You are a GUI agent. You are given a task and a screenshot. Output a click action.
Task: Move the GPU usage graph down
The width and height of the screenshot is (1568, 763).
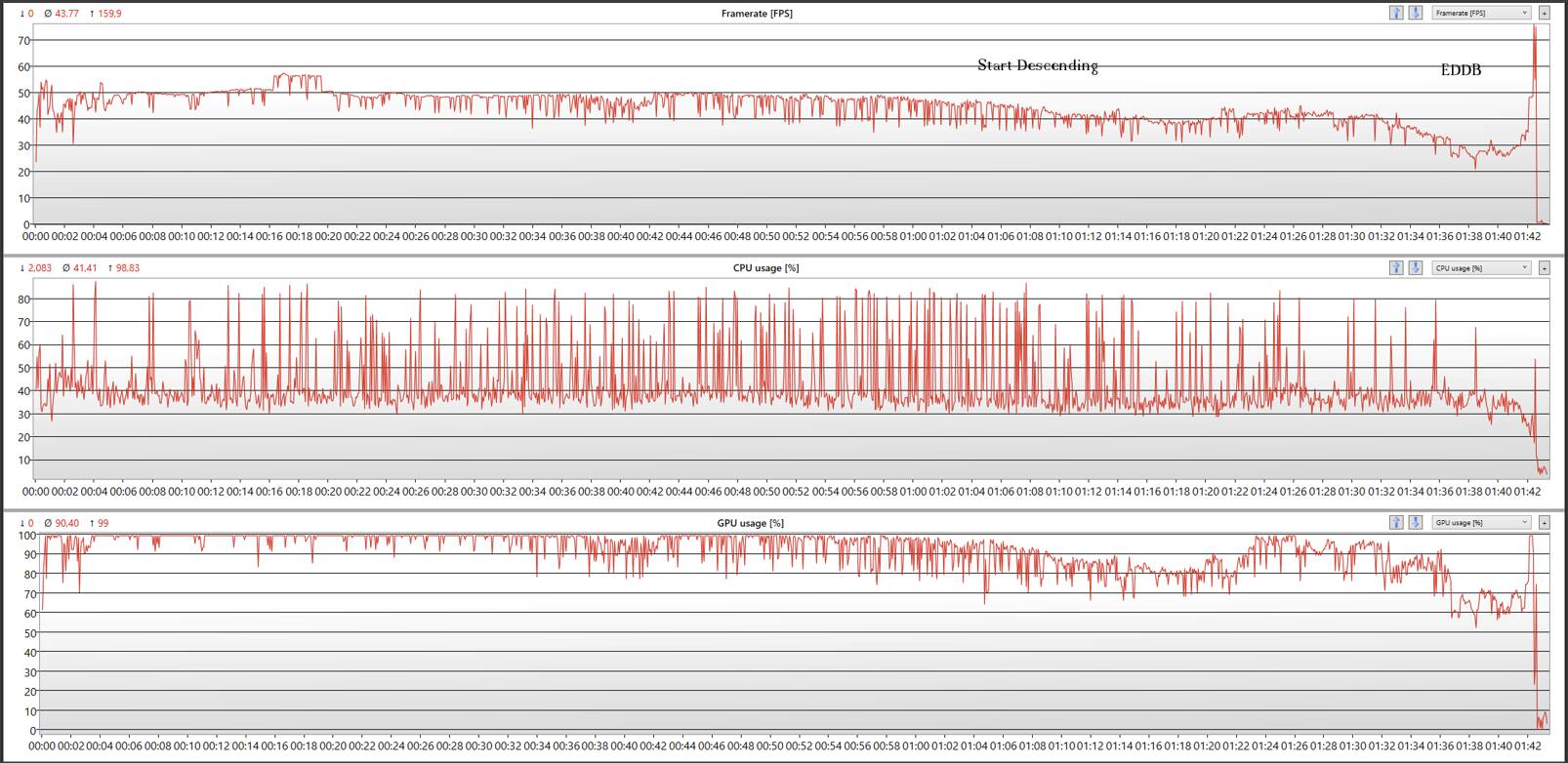[1415, 523]
